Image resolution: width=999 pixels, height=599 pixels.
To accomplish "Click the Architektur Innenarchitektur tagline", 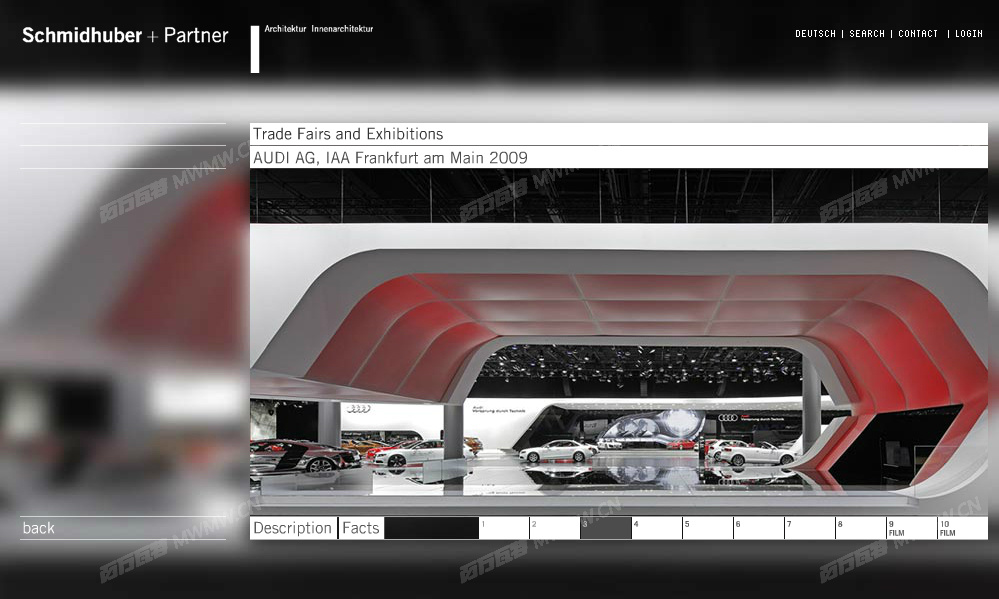I will click(319, 29).
